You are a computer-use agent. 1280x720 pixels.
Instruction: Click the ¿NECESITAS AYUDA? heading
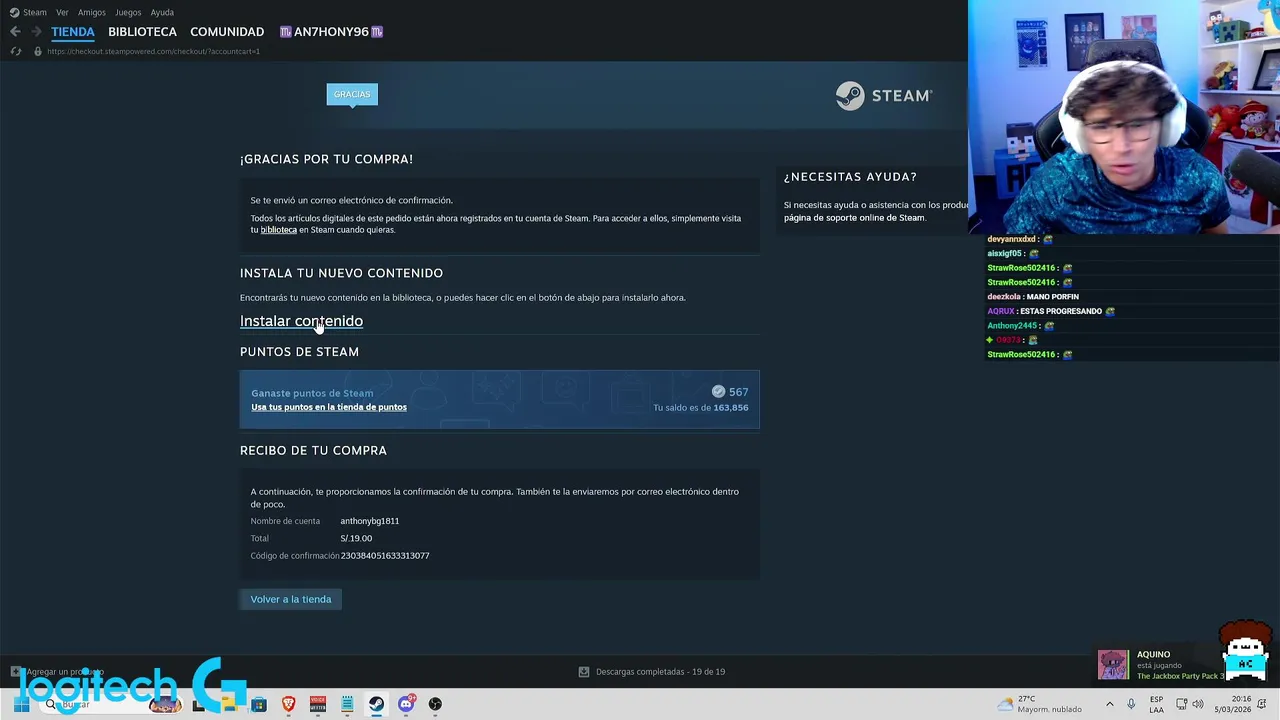pyautogui.click(x=850, y=177)
